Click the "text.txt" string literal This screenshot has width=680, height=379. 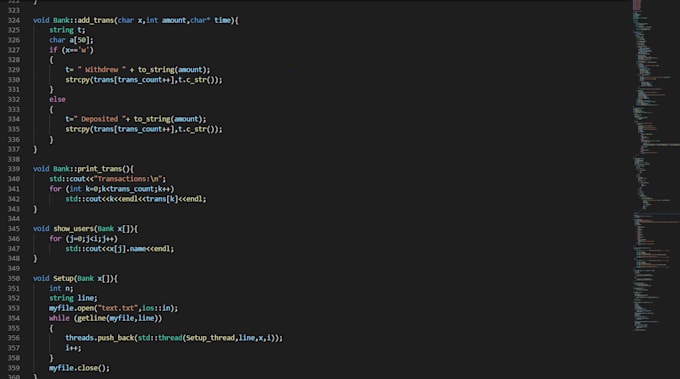(x=118, y=308)
